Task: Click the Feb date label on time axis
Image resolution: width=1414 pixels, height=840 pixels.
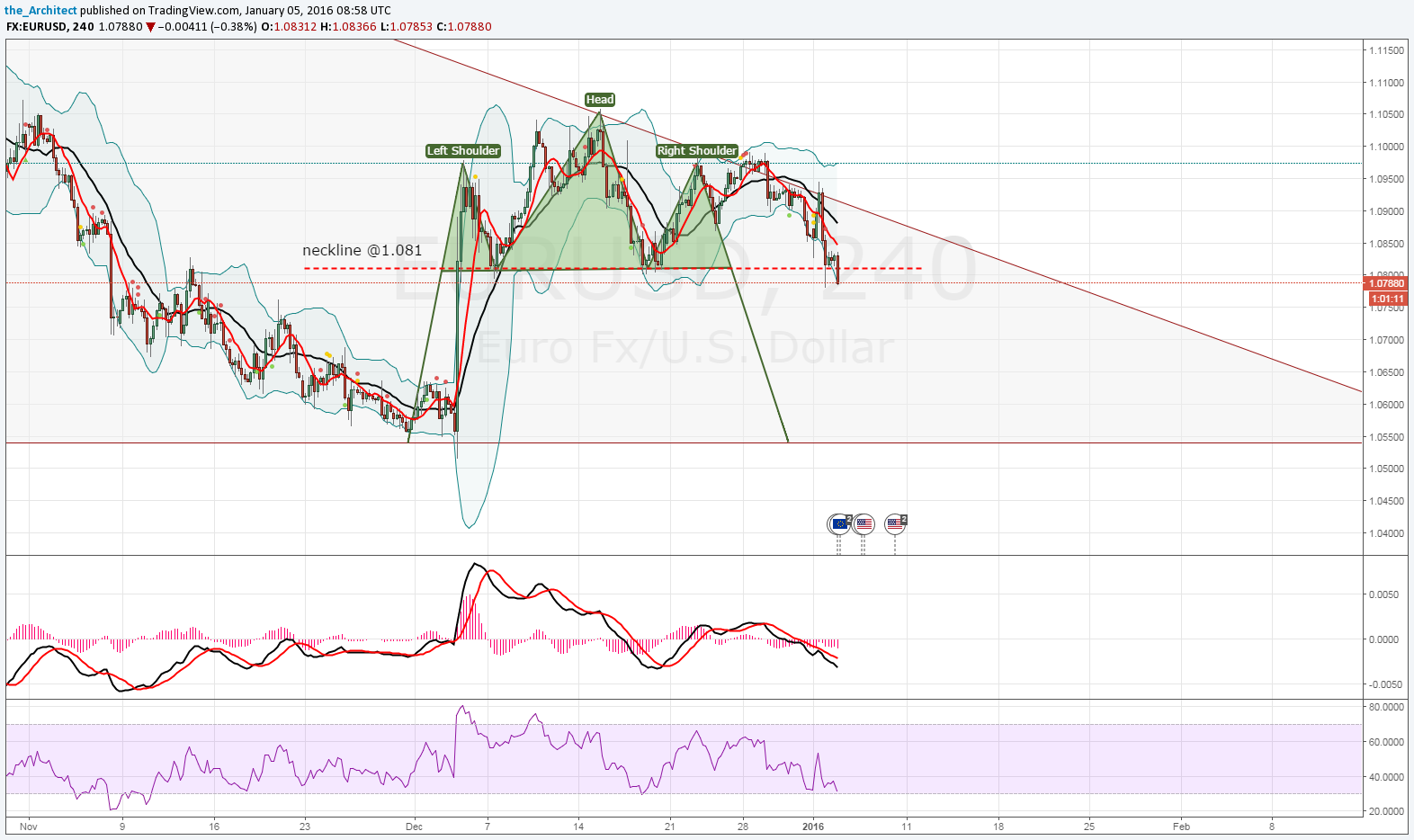Action: click(1181, 826)
